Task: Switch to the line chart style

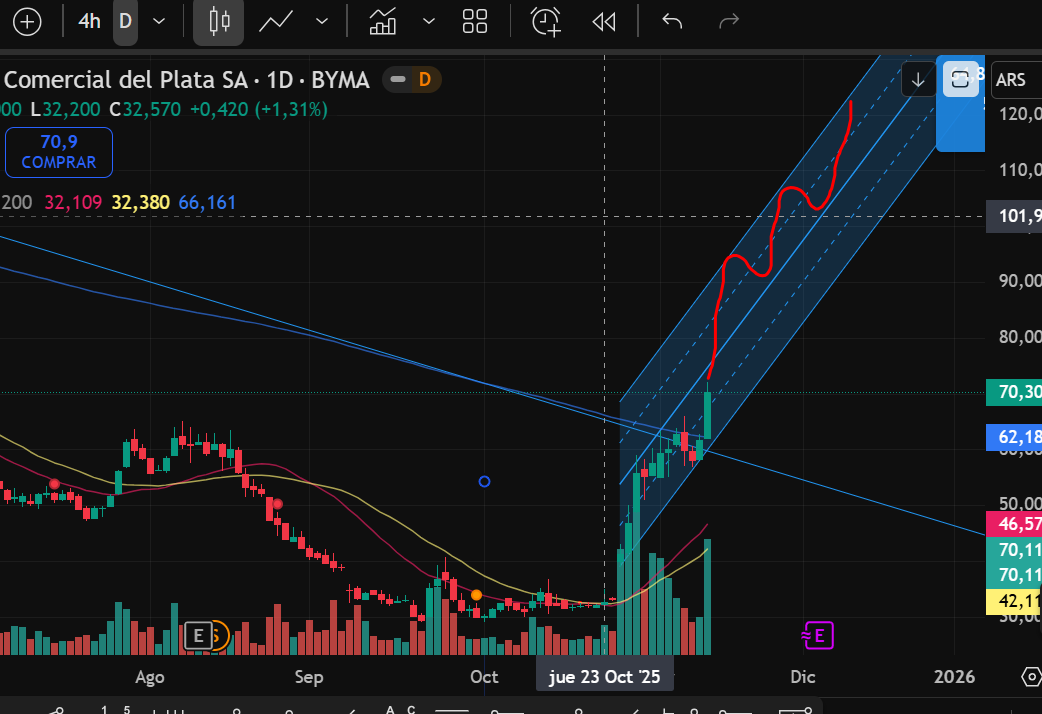Action: (x=276, y=22)
